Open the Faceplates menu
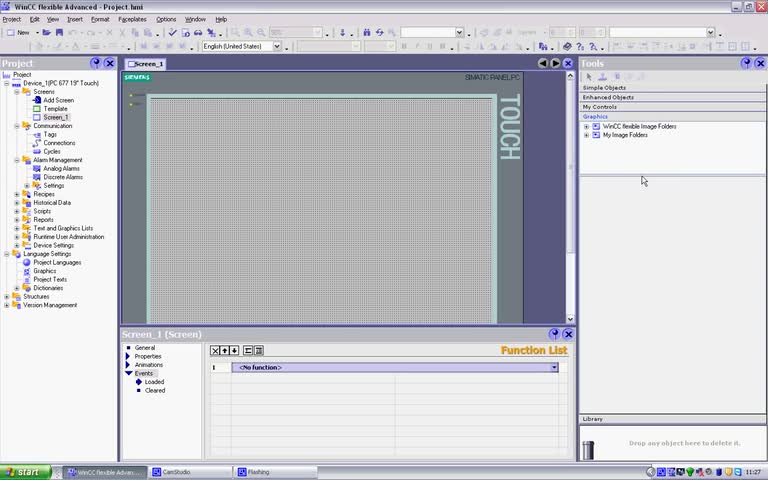 point(132,19)
